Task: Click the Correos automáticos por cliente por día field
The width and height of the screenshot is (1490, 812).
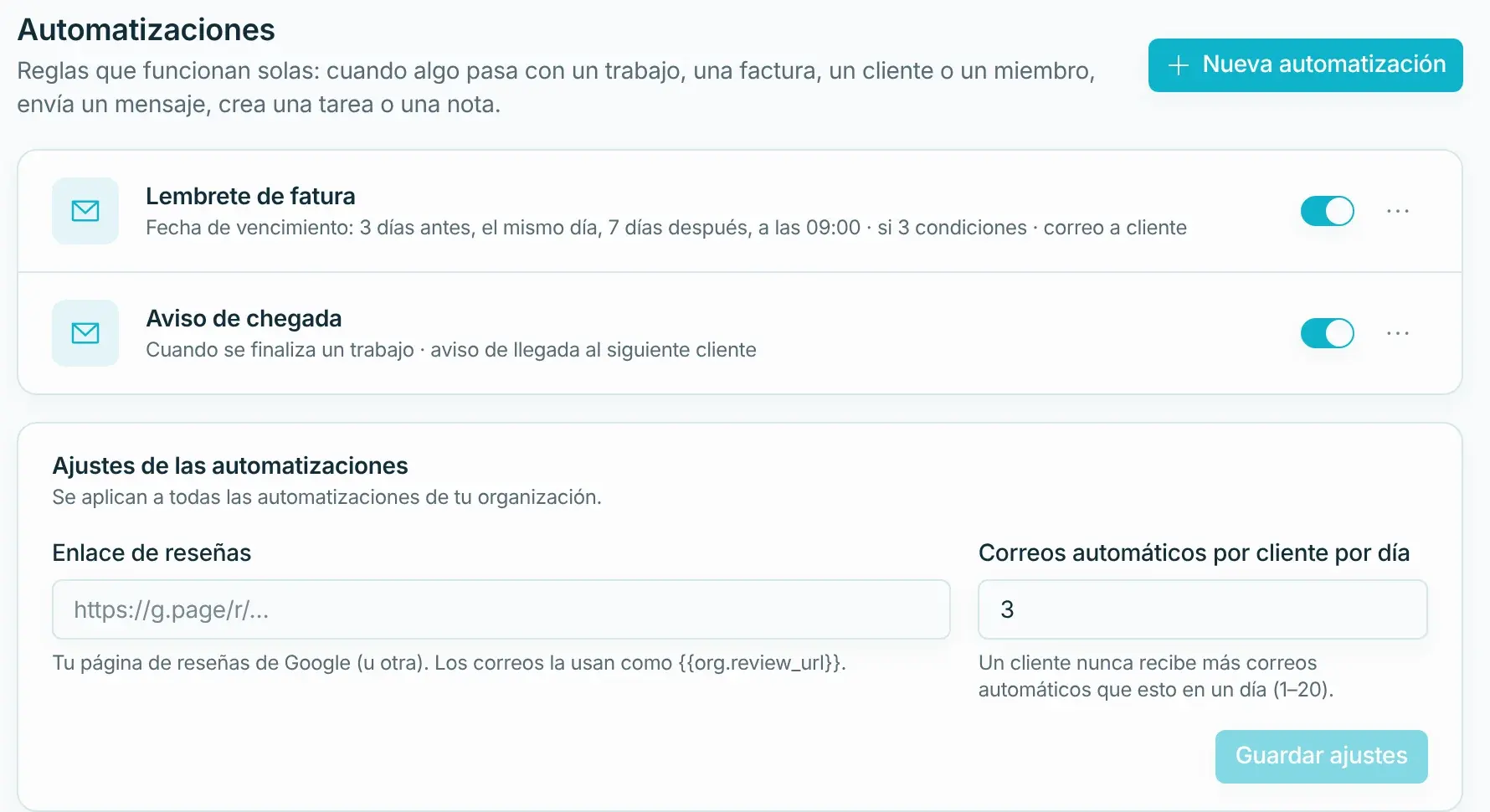Action: tap(1202, 609)
